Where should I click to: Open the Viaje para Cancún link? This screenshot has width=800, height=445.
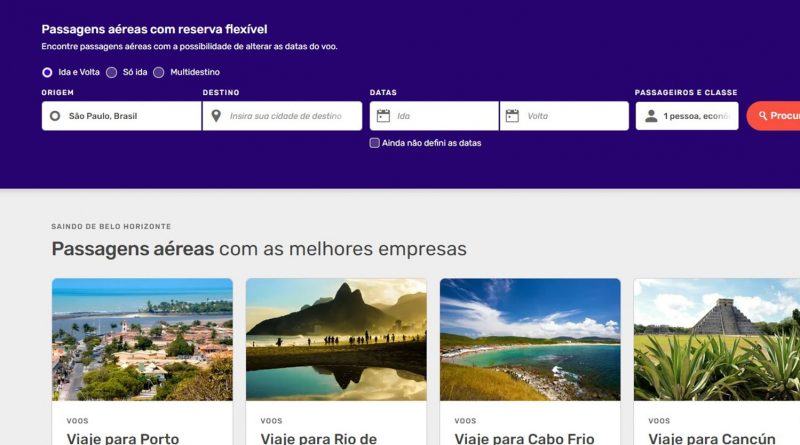pos(712,438)
